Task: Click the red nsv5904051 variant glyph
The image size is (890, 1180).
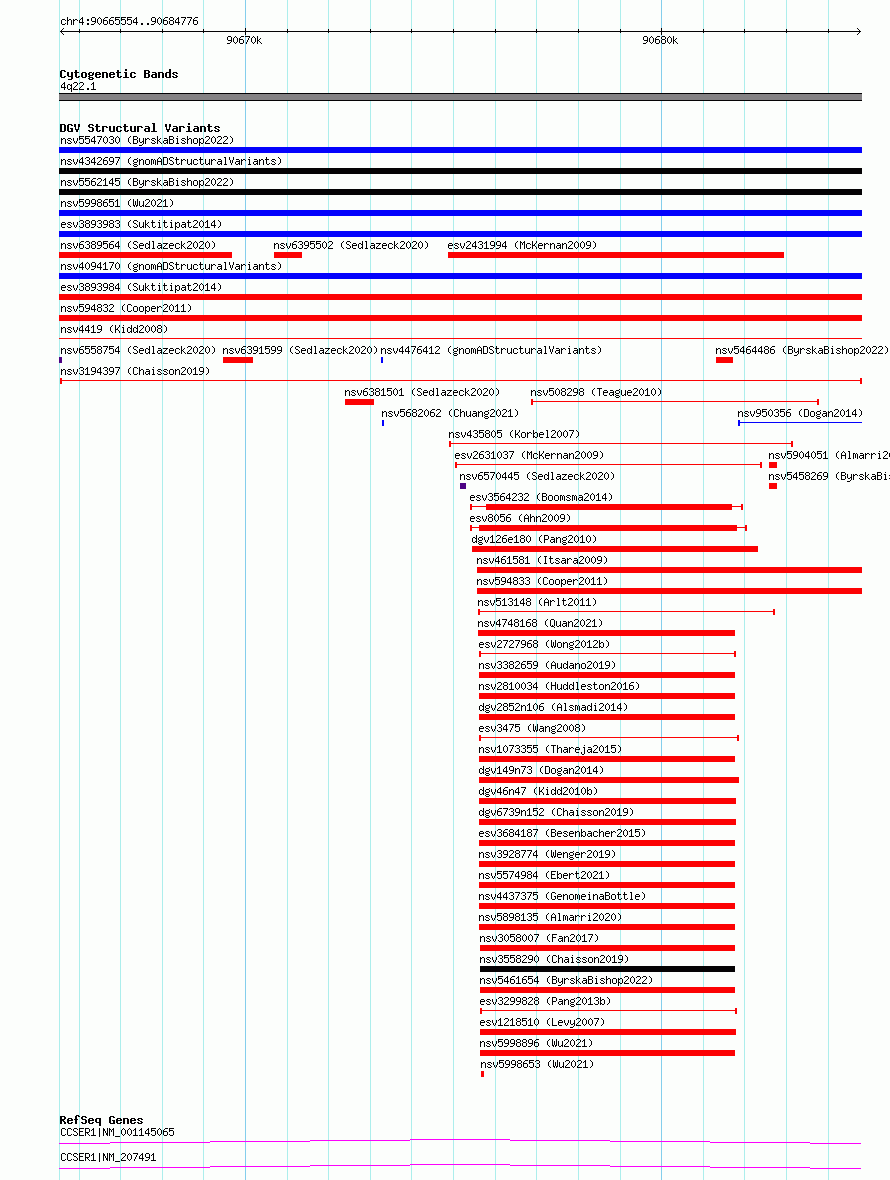Action: point(773,465)
